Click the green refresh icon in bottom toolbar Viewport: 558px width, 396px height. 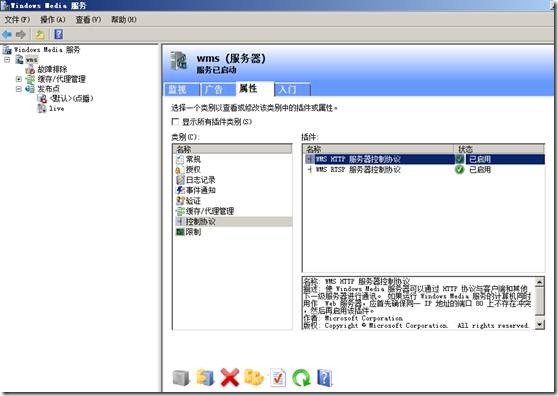[301, 377]
